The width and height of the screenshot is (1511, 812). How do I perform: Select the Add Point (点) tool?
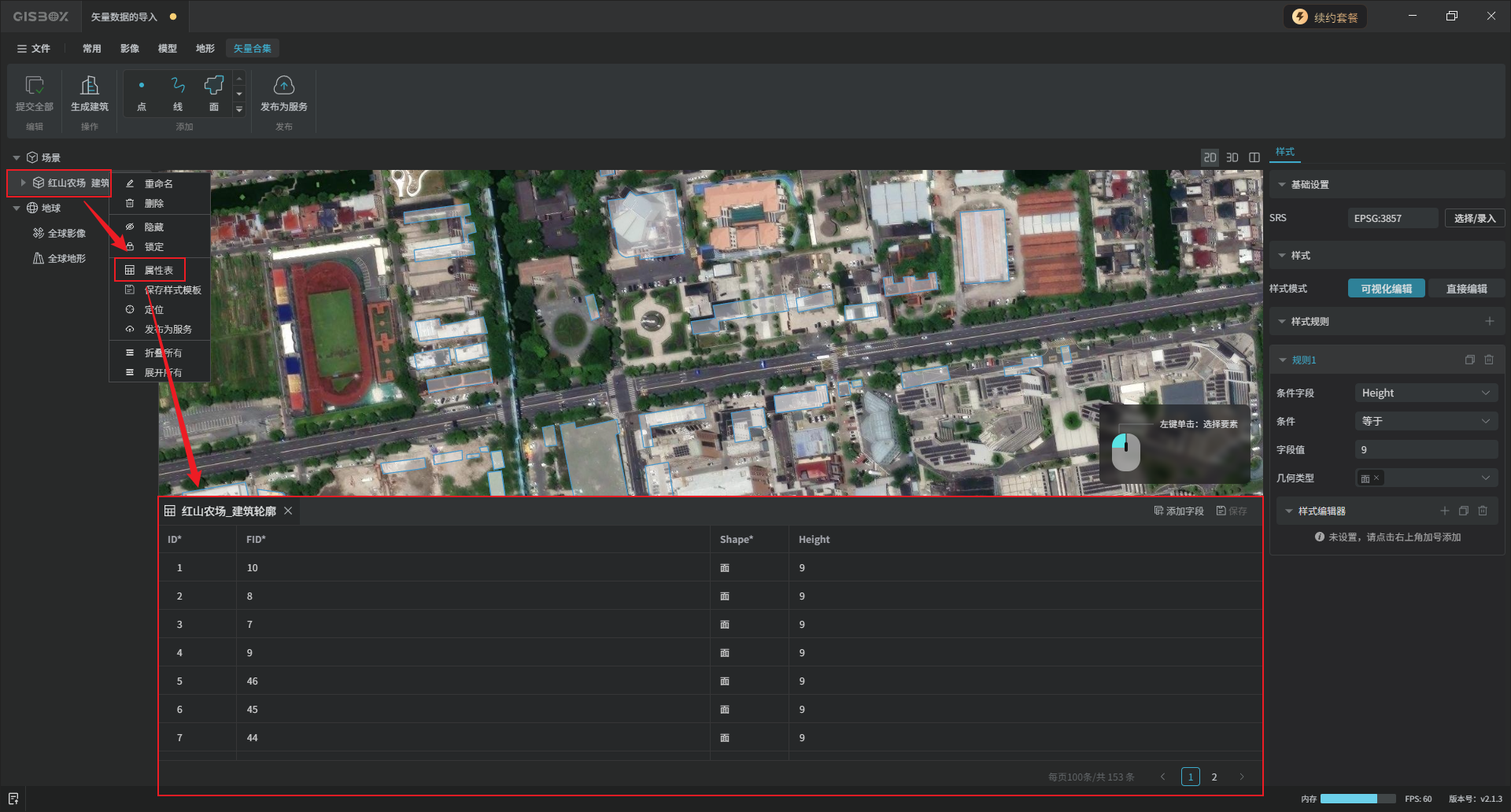142,86
